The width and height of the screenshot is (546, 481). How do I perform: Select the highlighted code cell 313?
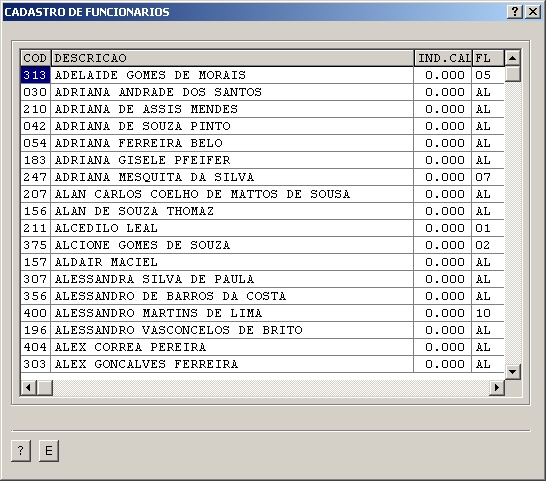click(x=36, y=75)
